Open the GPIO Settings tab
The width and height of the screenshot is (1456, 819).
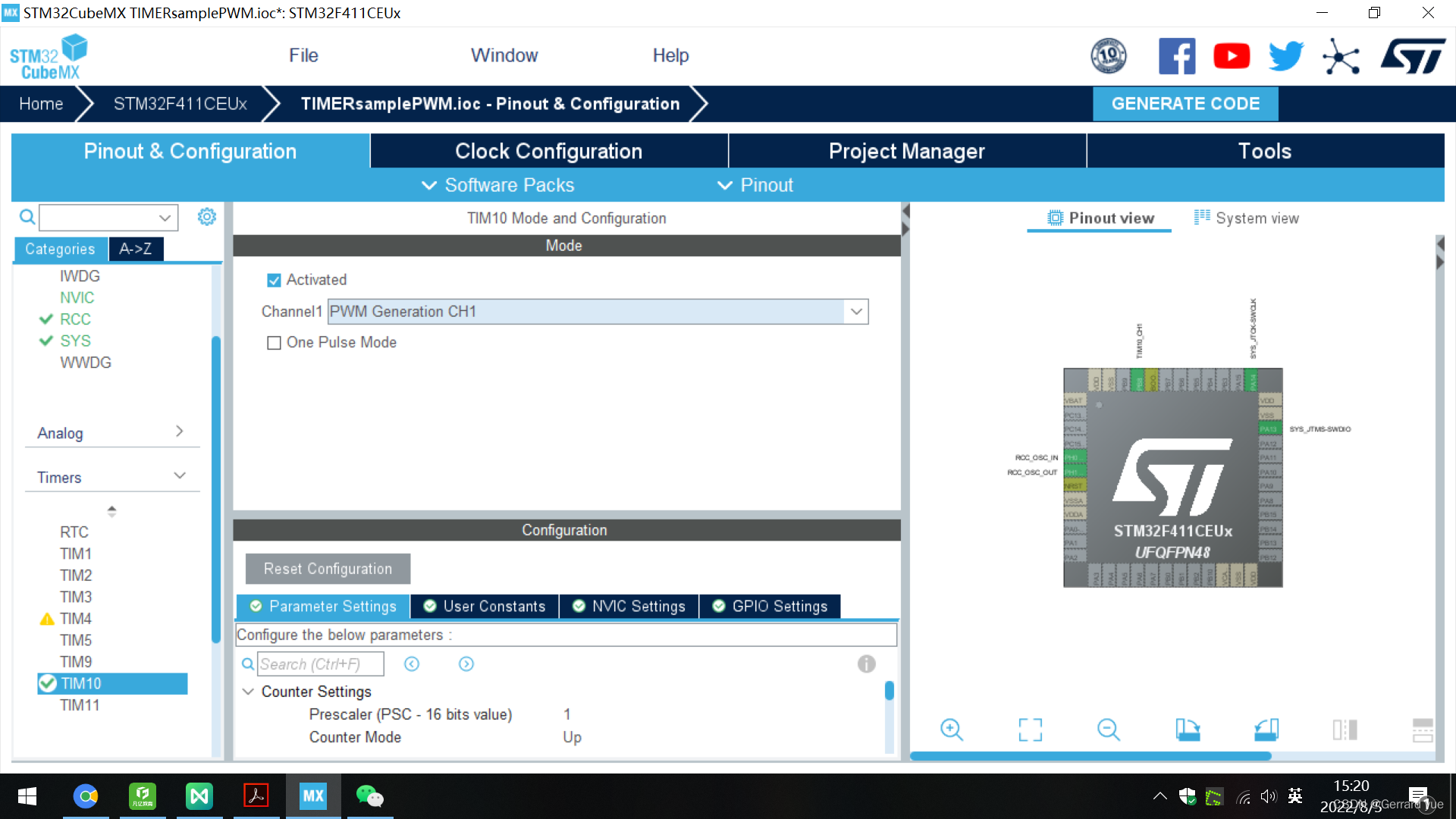coord(770,607)
